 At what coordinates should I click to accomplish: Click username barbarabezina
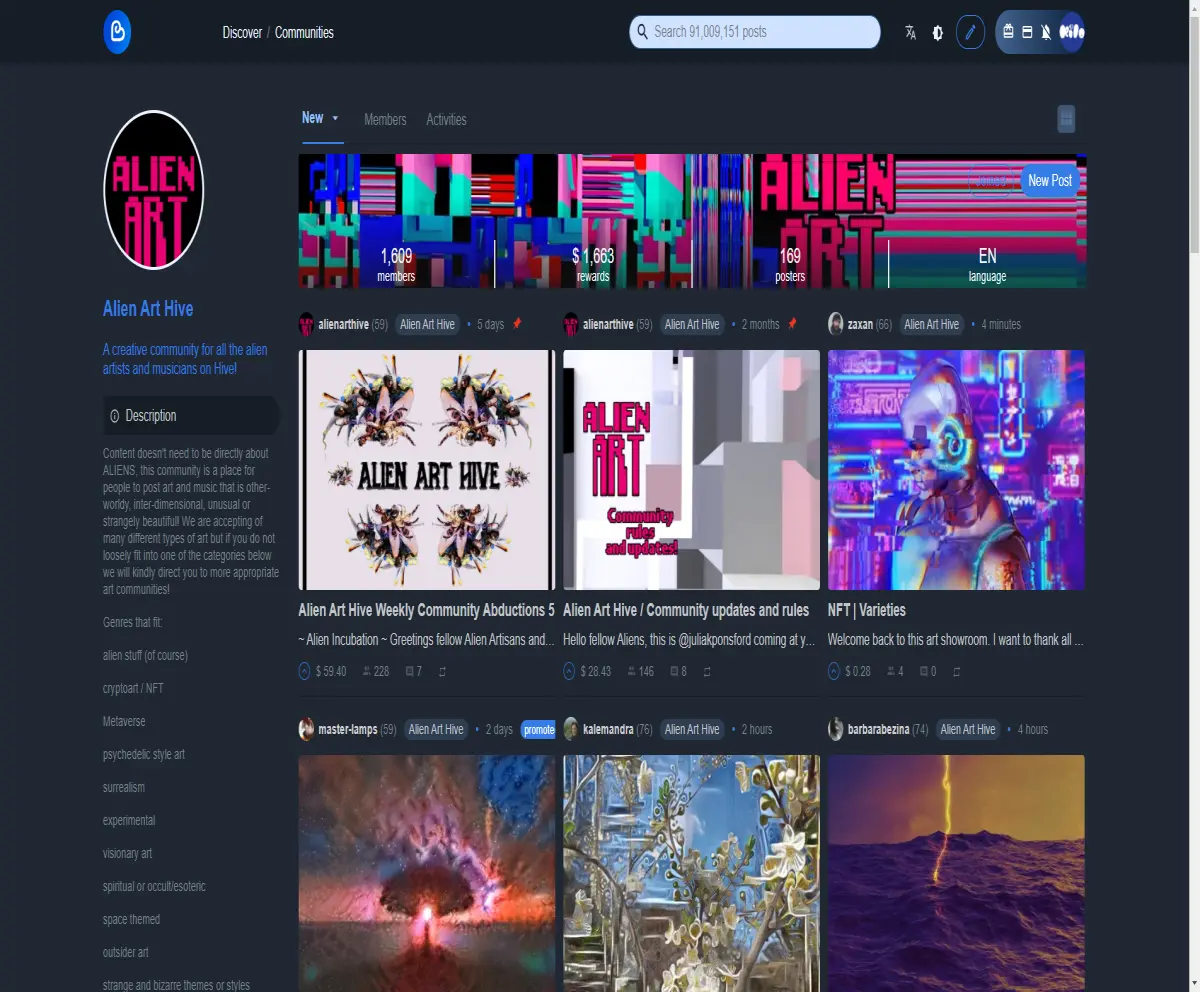[x=879, y=729]
